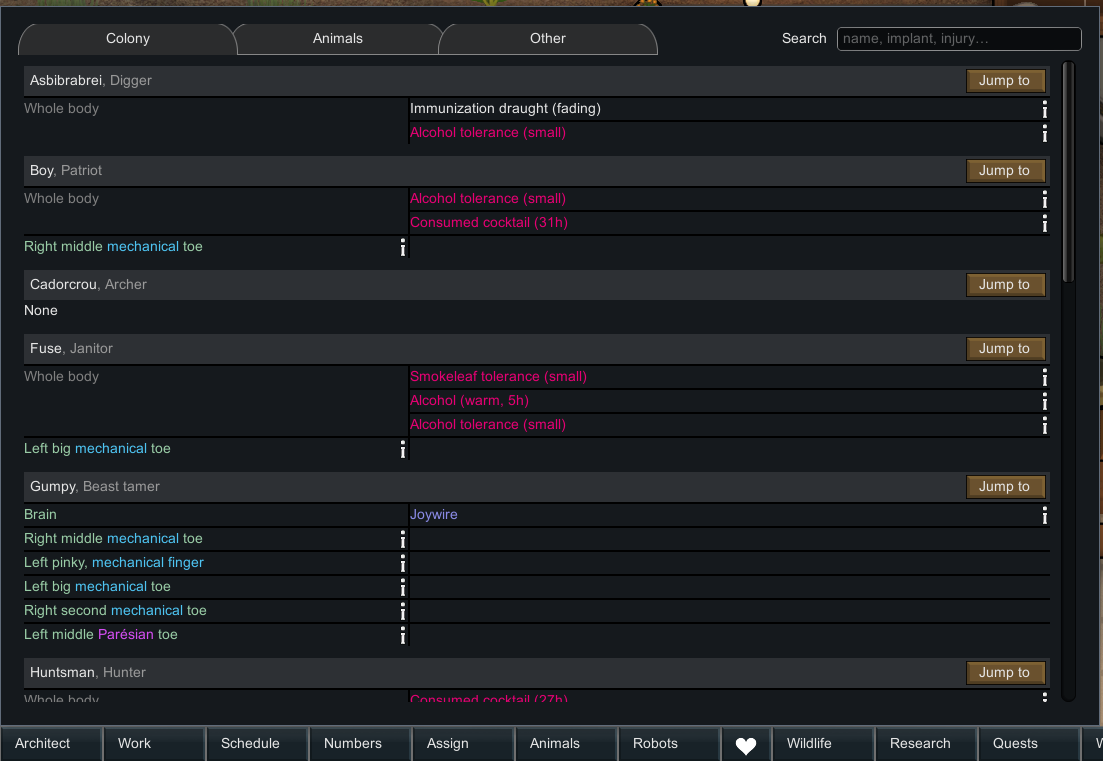The width and height of the screenshot is (1103, 761).
Task: Open info for Alcohol (warm, 5h)
Action: (1045, 401)
